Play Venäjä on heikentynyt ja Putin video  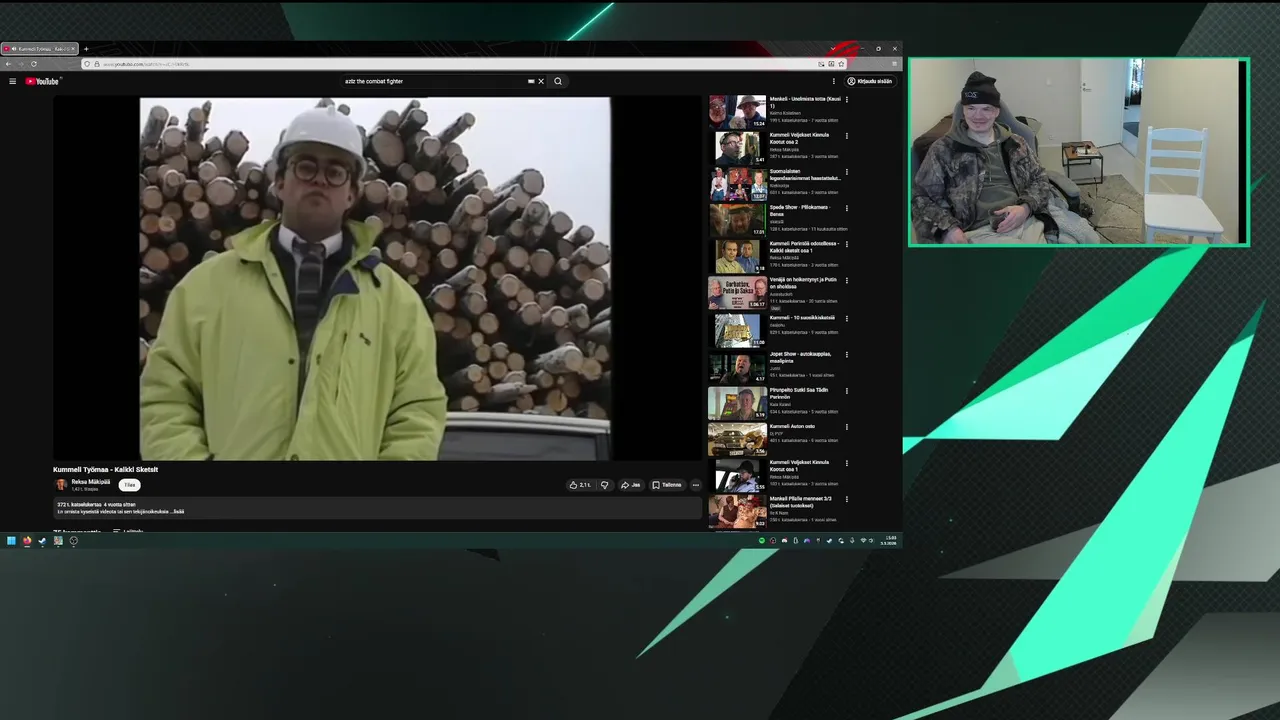[737, 292]
